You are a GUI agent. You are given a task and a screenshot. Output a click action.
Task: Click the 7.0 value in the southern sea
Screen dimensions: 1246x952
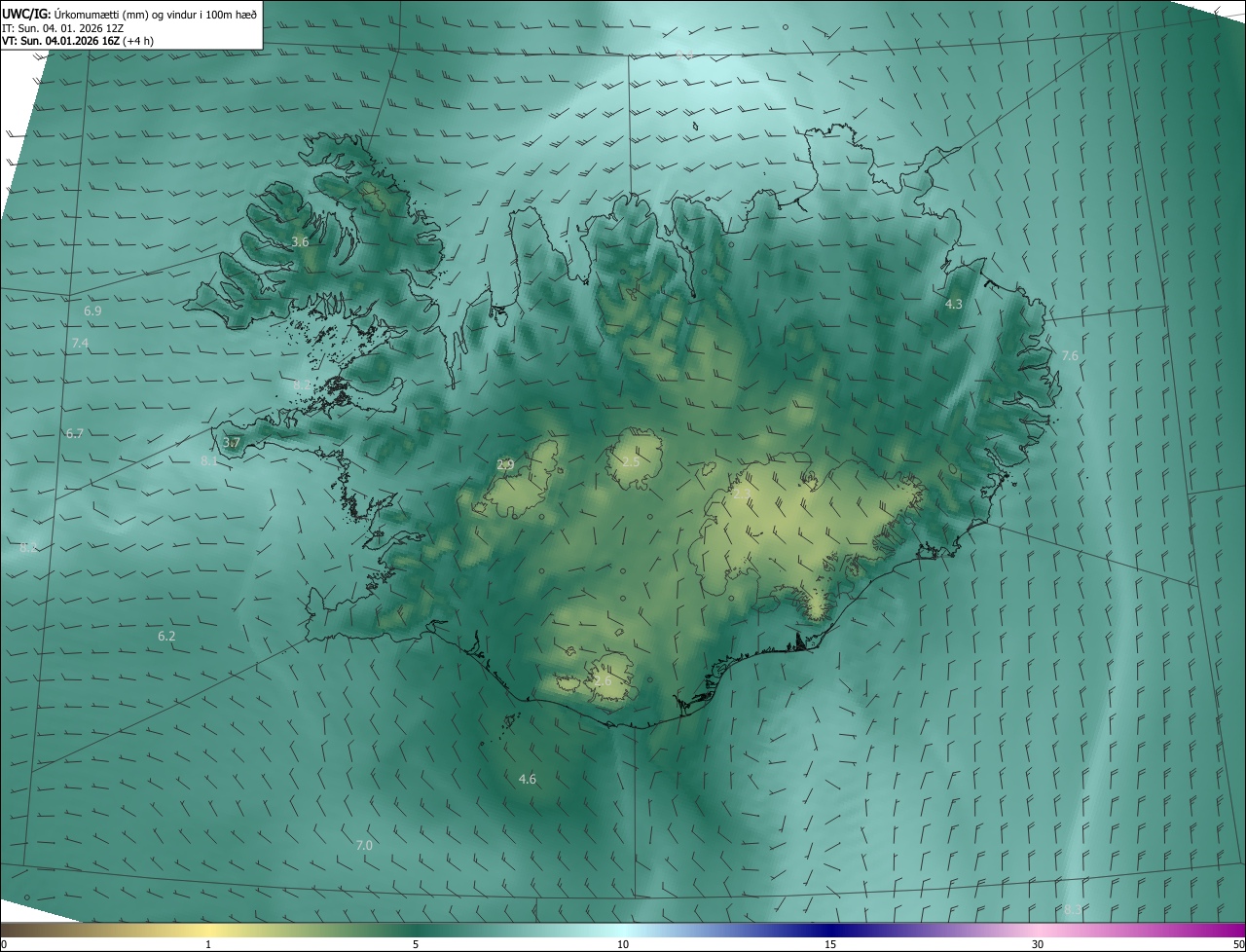click(x=364, y=845)
